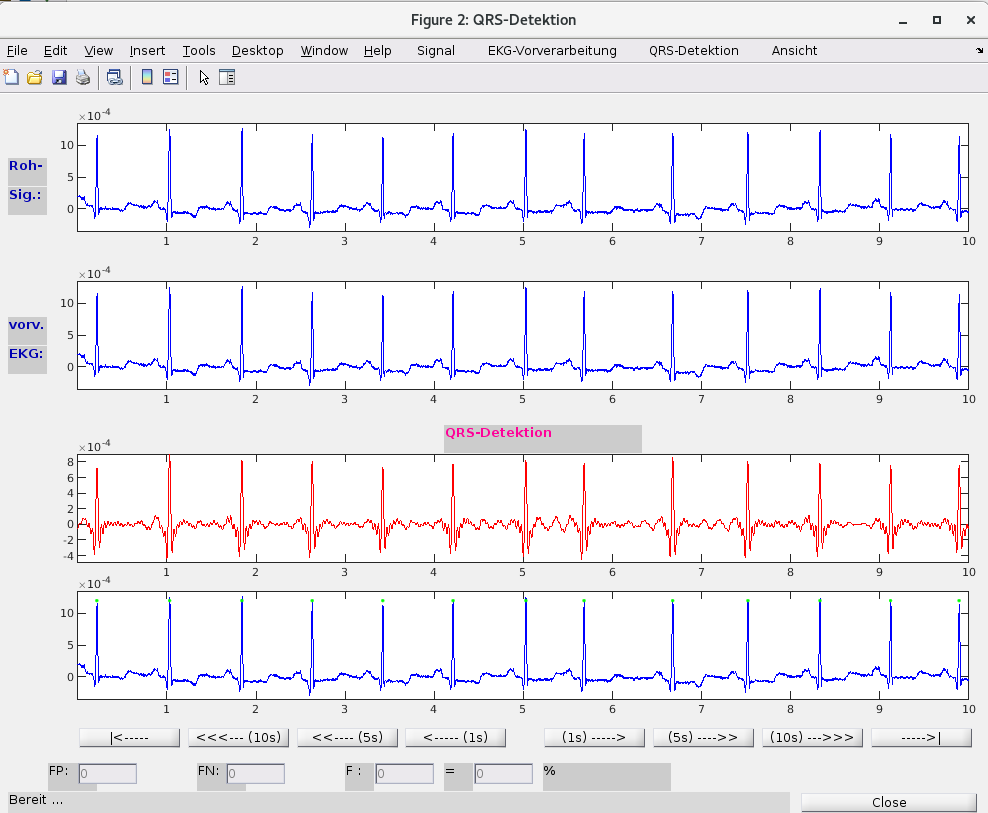
Task: Click the New Figure toolbar icon
Action: coord(12,77)
